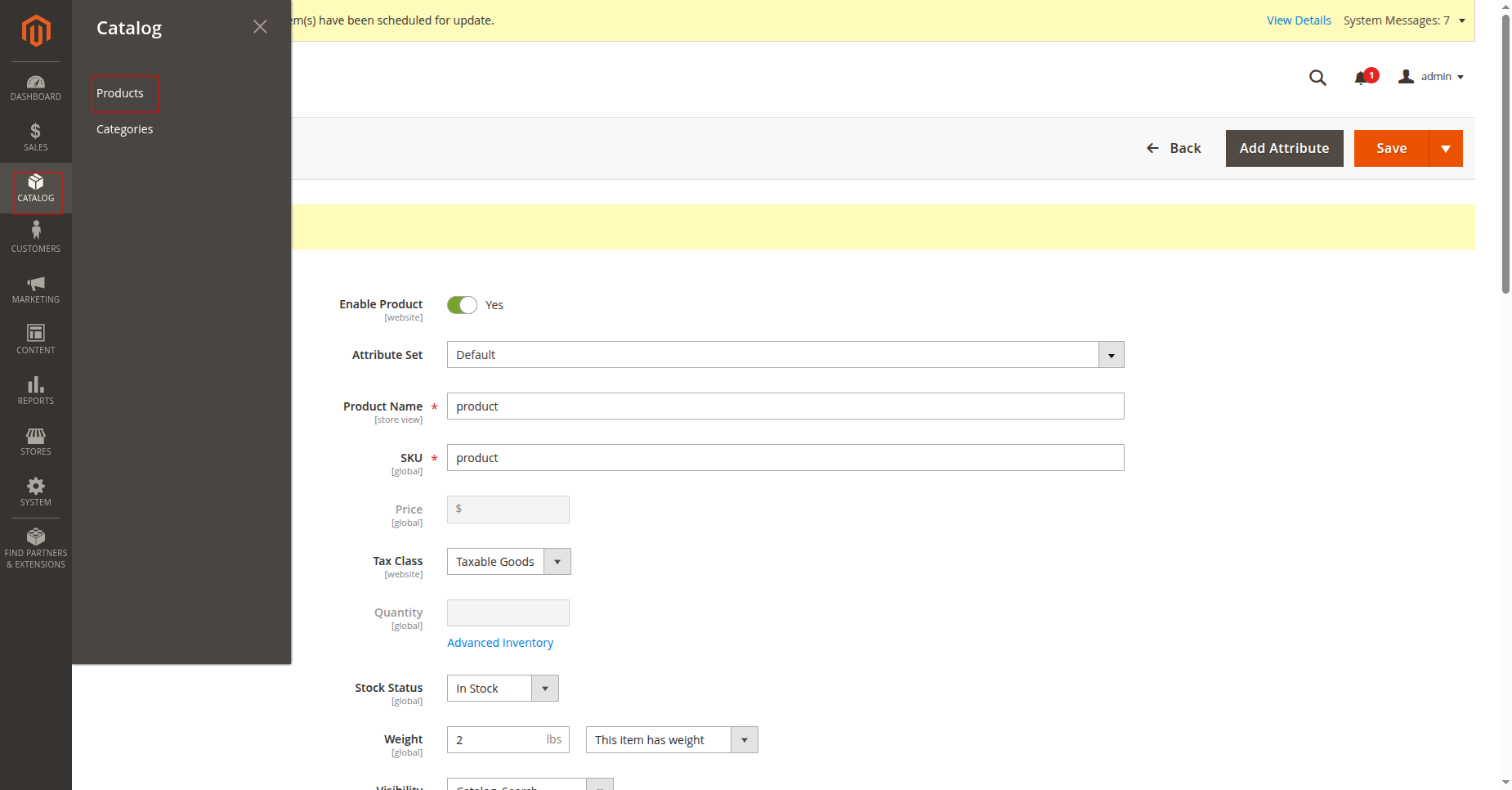Open the item has weight dropdown
Image resolution: width=1512 pixels, height=790 pixels.
coord(672,740)
